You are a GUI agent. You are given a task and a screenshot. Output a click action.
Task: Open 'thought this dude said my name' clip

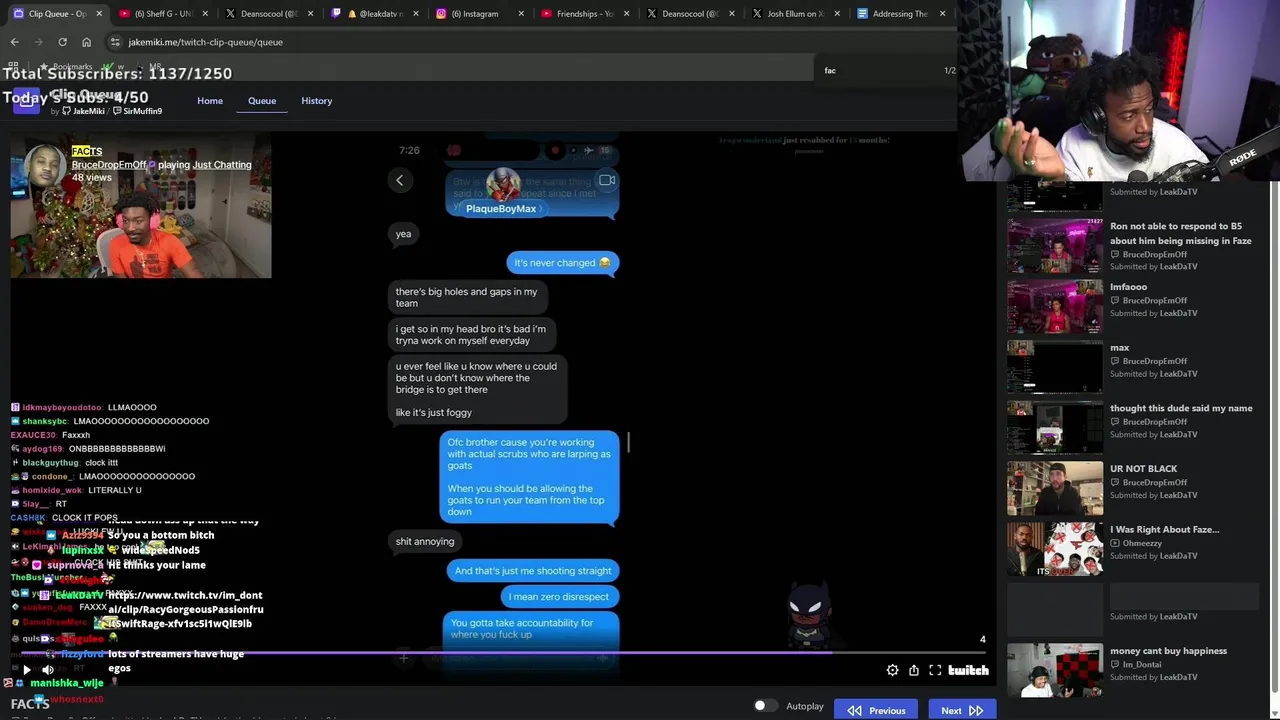coord(1131,427)
